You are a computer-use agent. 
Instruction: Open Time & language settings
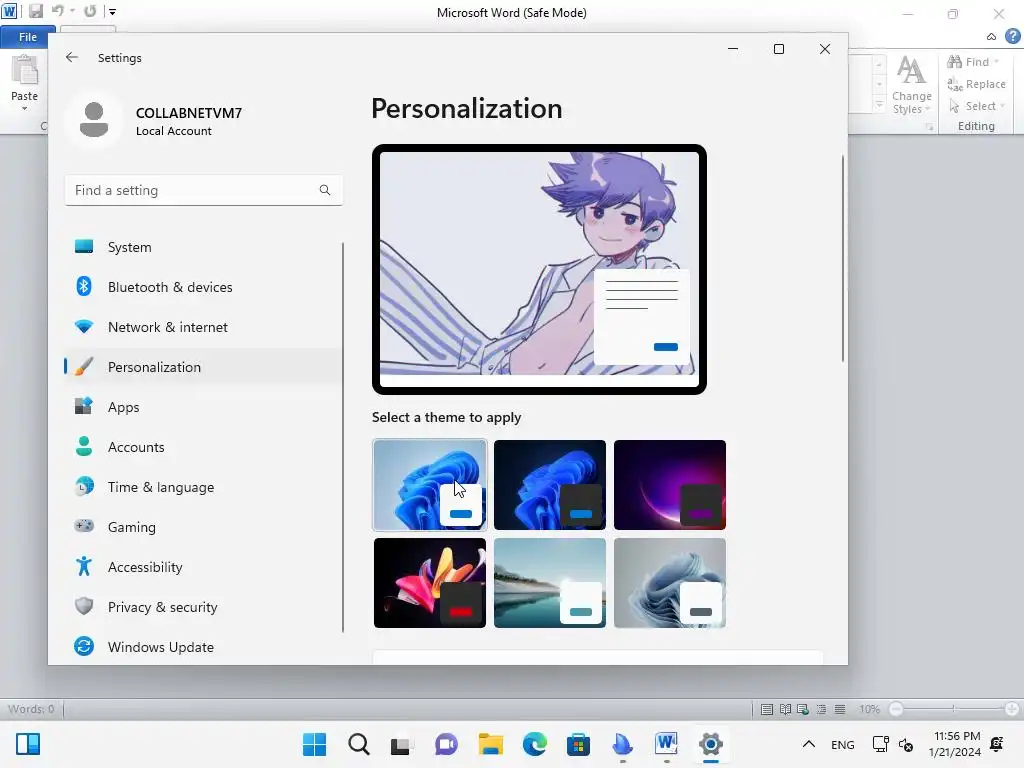(203, 487)
